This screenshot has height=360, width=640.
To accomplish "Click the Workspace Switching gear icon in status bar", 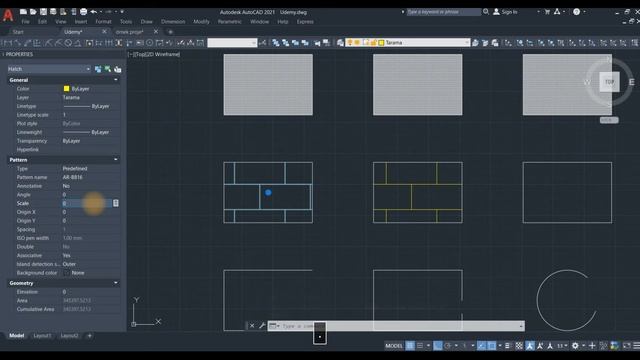I will point(575,346).
